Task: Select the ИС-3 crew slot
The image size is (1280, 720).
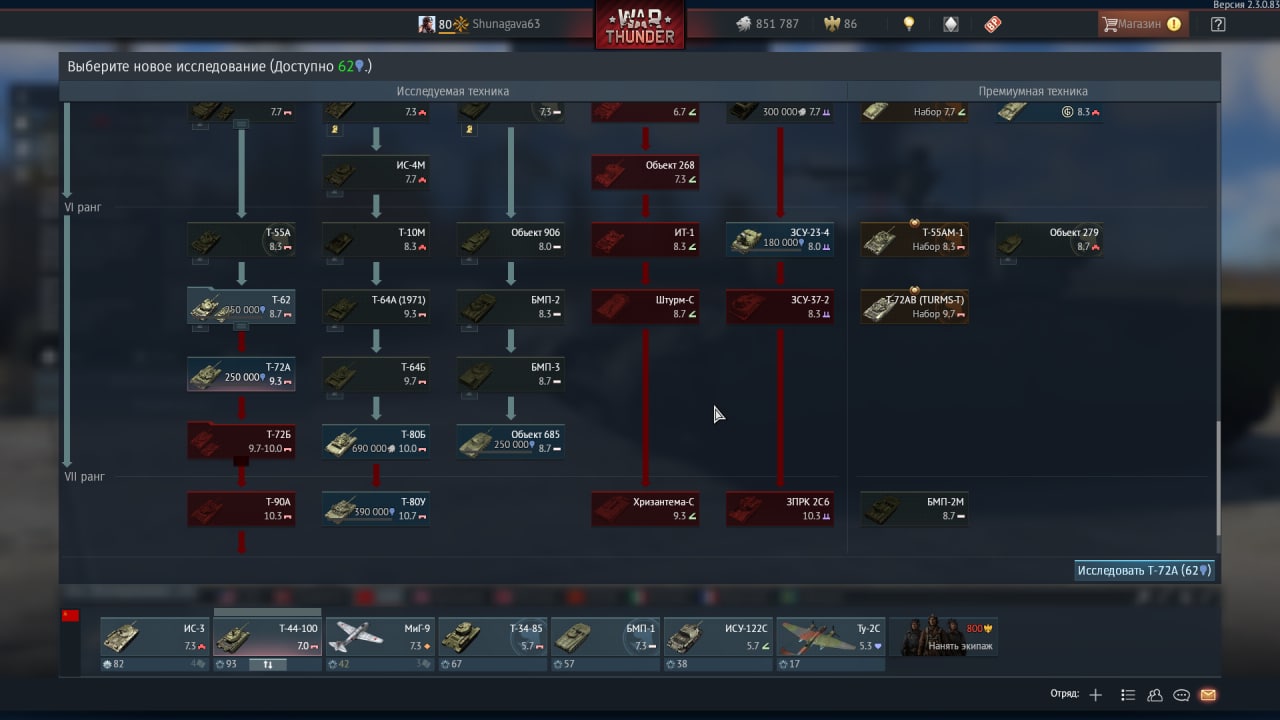Action: pos(155,637)
